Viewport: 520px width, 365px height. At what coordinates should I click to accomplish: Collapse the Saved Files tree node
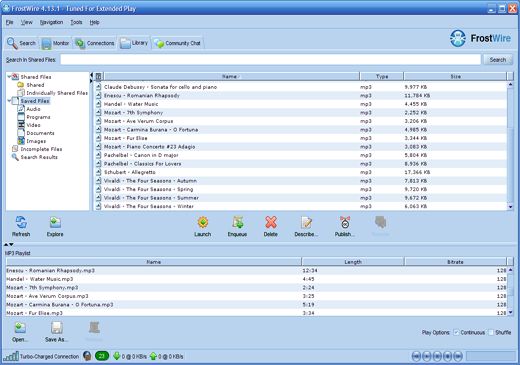click(9, 101)
